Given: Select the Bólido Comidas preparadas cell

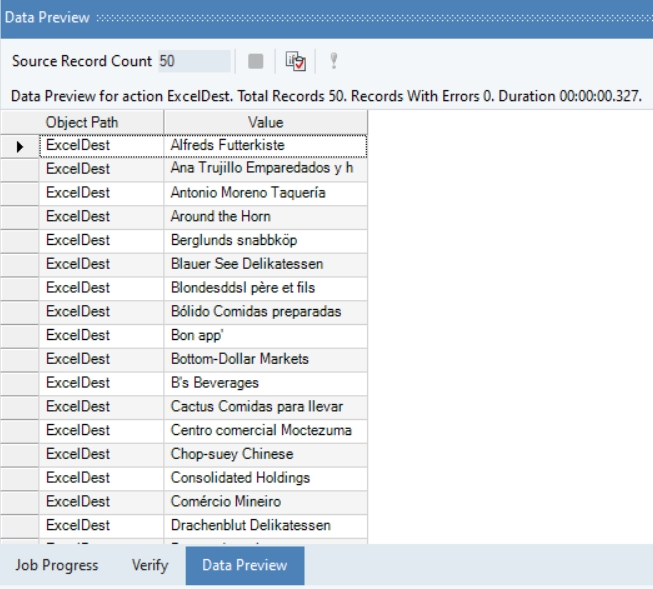Looking at the screenshot, I should [266, 312].
